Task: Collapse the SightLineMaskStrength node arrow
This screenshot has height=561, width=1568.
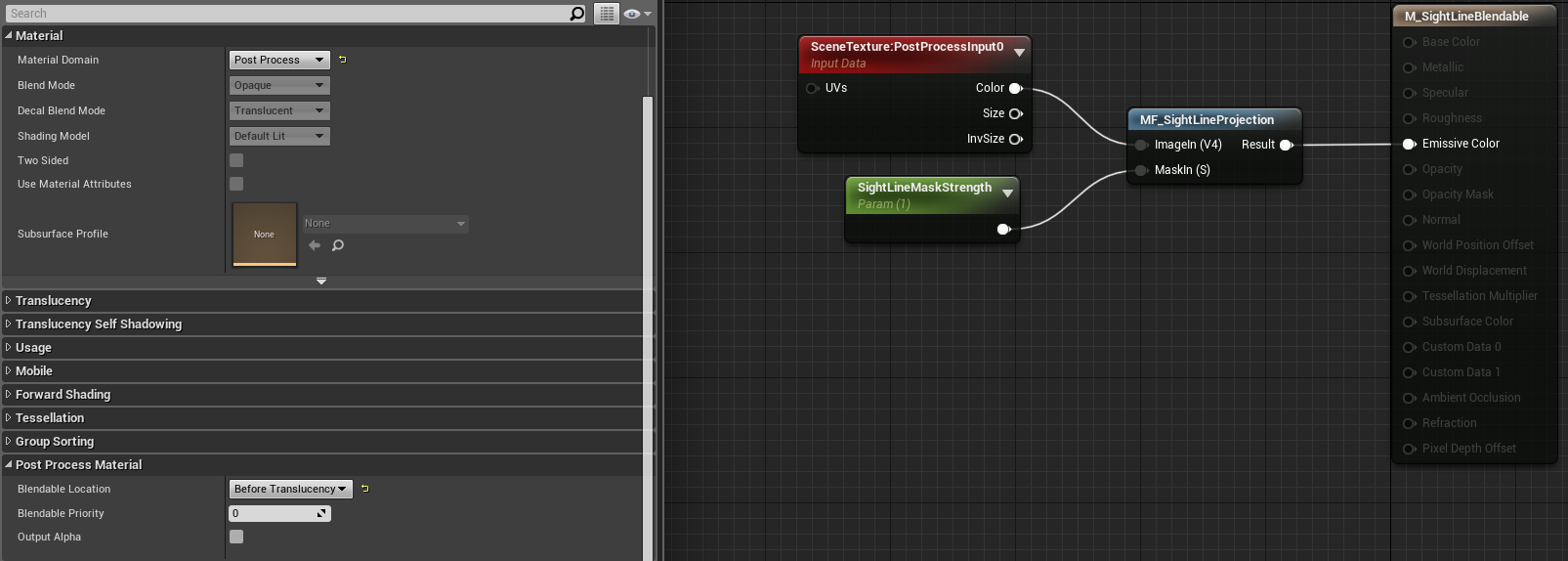Action: tap(1007, 194)
